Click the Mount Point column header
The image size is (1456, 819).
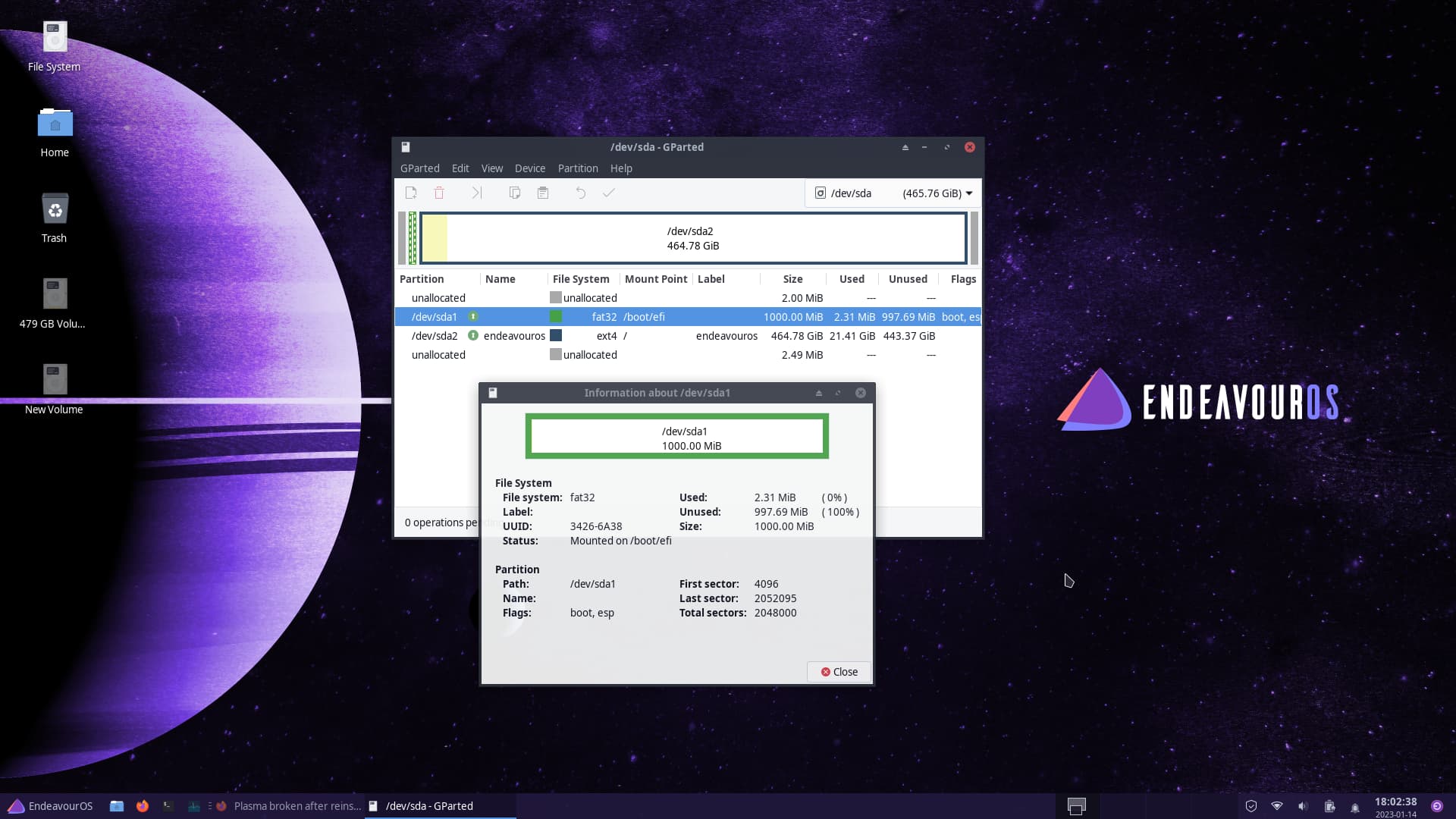point(656,279)
